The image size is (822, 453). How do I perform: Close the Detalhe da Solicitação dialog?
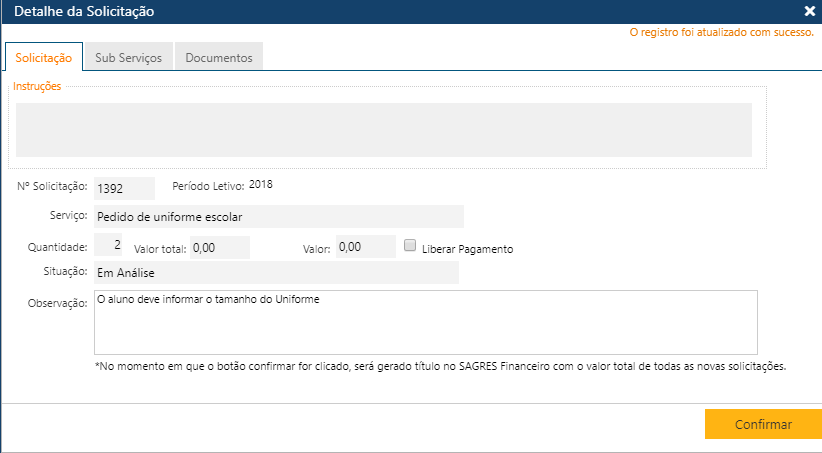809,12
